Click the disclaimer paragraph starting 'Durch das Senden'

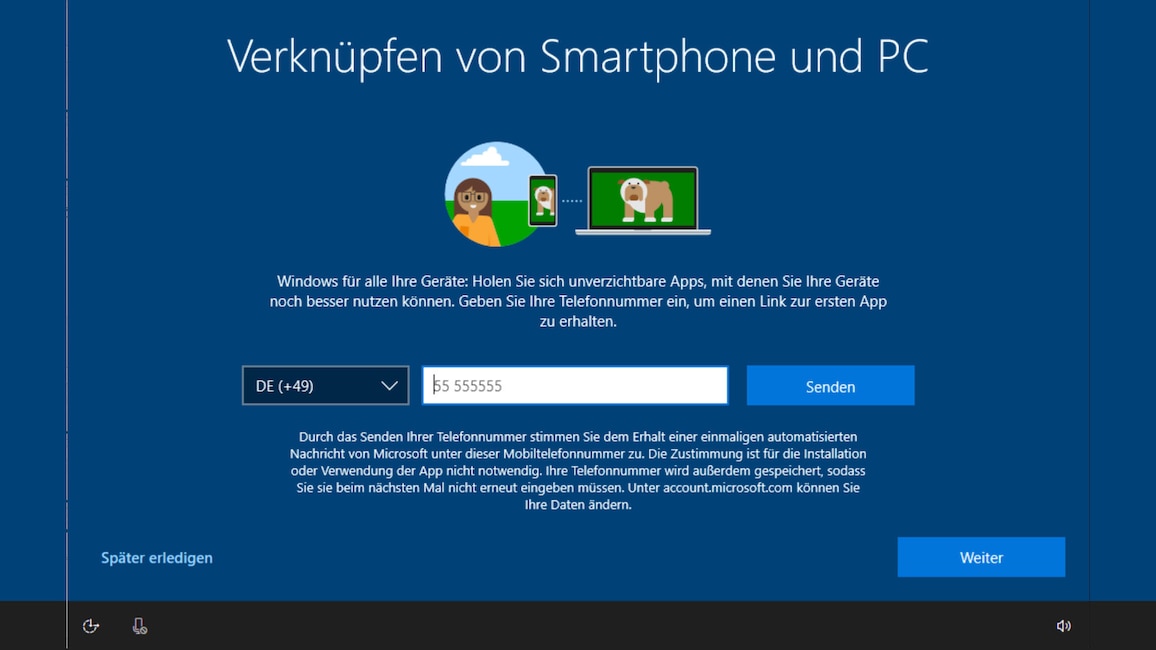point(578,470)
